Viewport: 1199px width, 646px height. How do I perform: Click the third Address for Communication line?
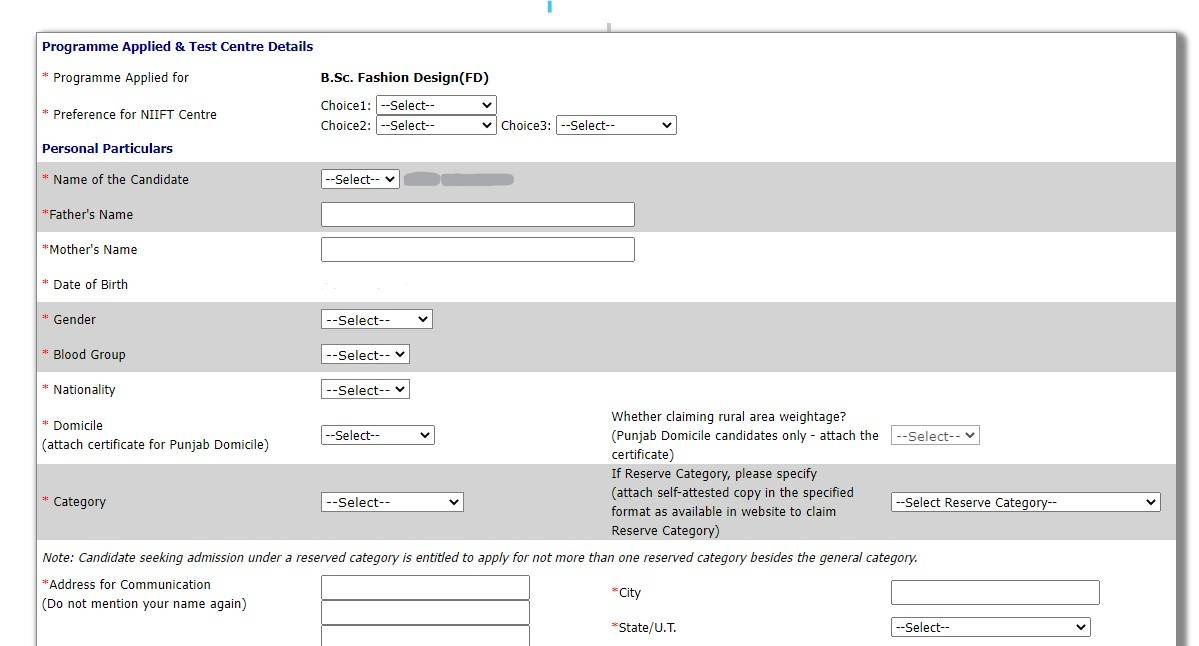(x=424, y=637)
